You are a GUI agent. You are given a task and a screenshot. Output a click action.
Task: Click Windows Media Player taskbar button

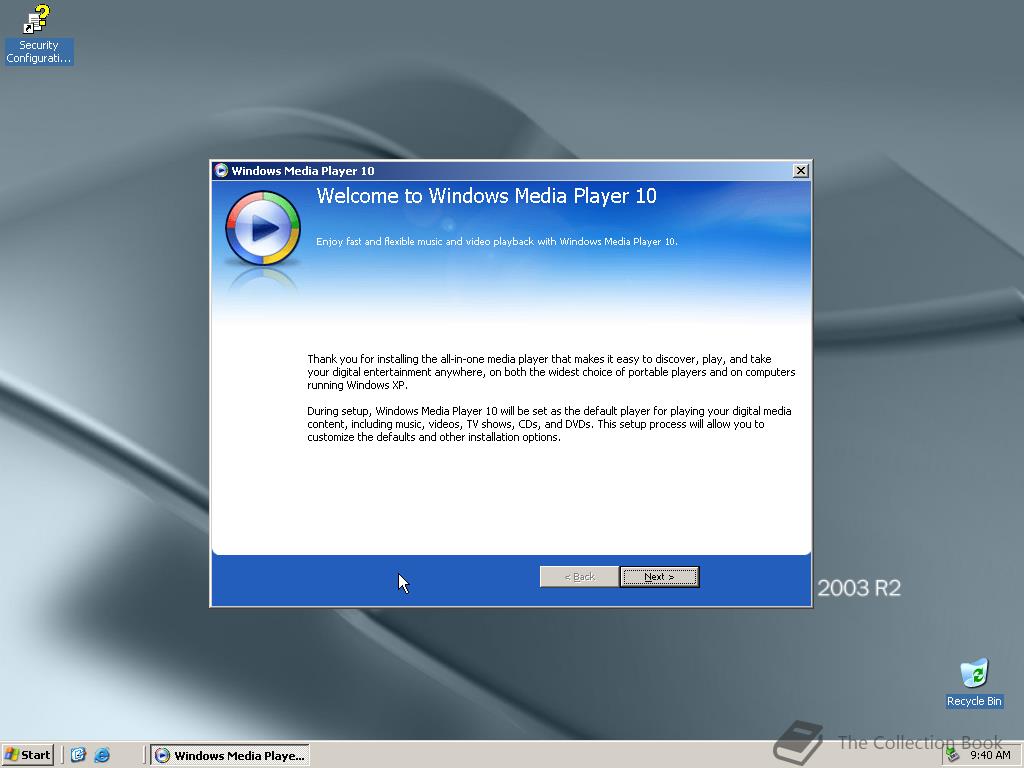[230, 756]
